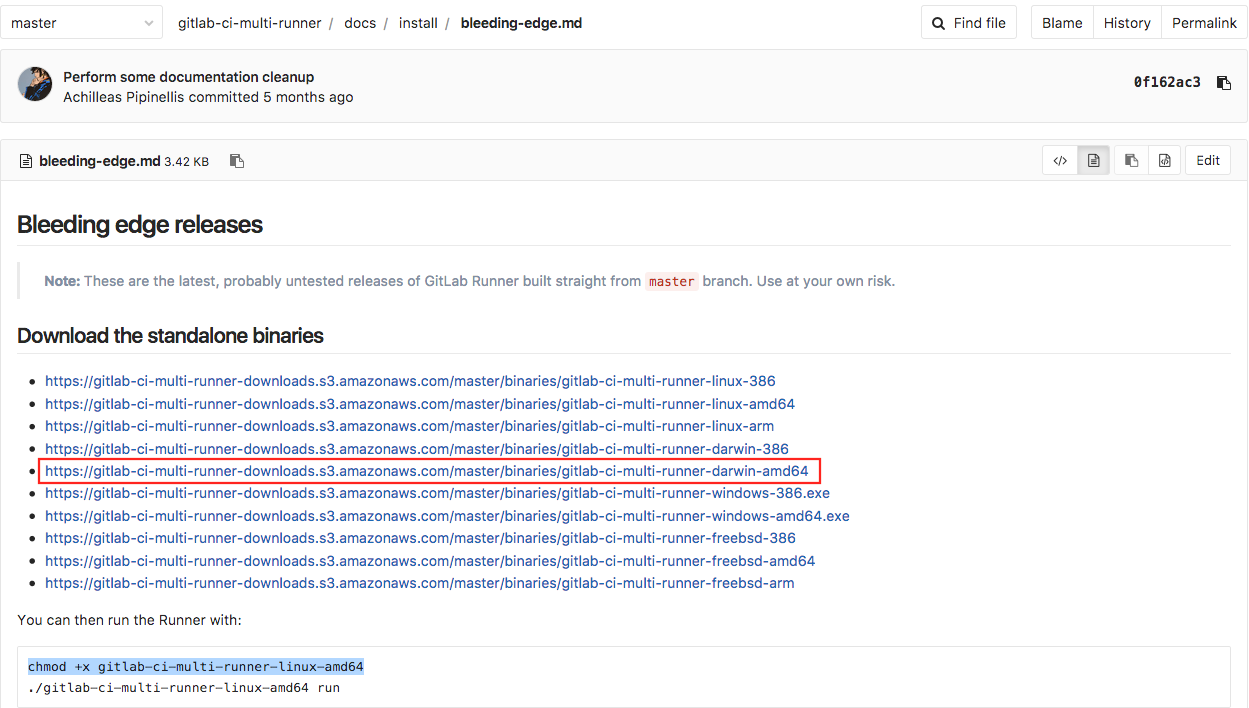Open the Blame view
Viewport: 1249px width, 708px height.
tap(1062, 22)
